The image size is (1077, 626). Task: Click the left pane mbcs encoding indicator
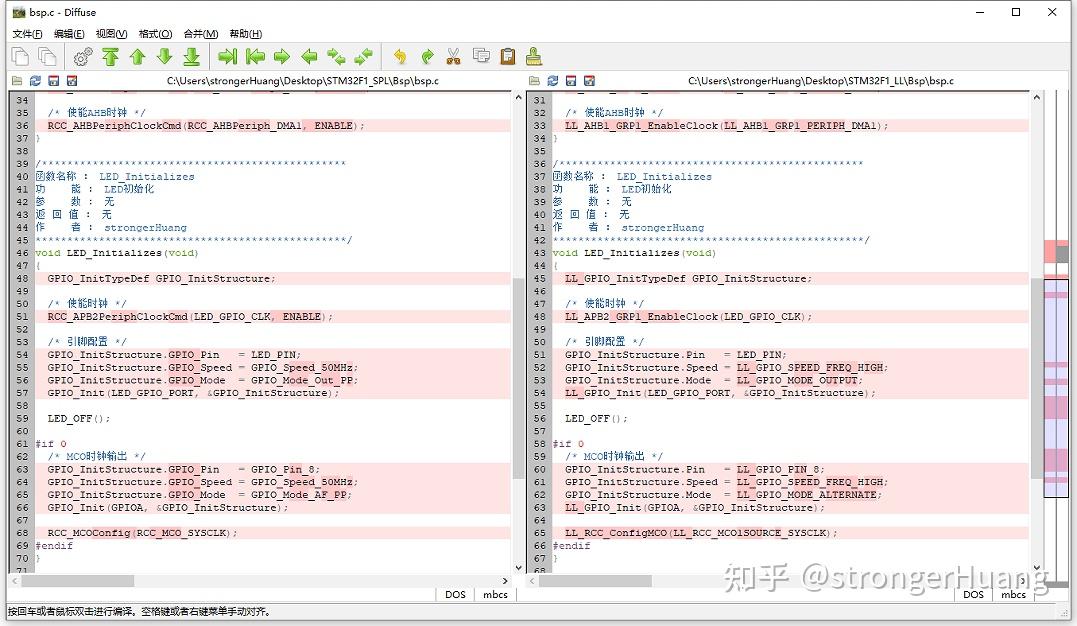[x=495, y=594]
